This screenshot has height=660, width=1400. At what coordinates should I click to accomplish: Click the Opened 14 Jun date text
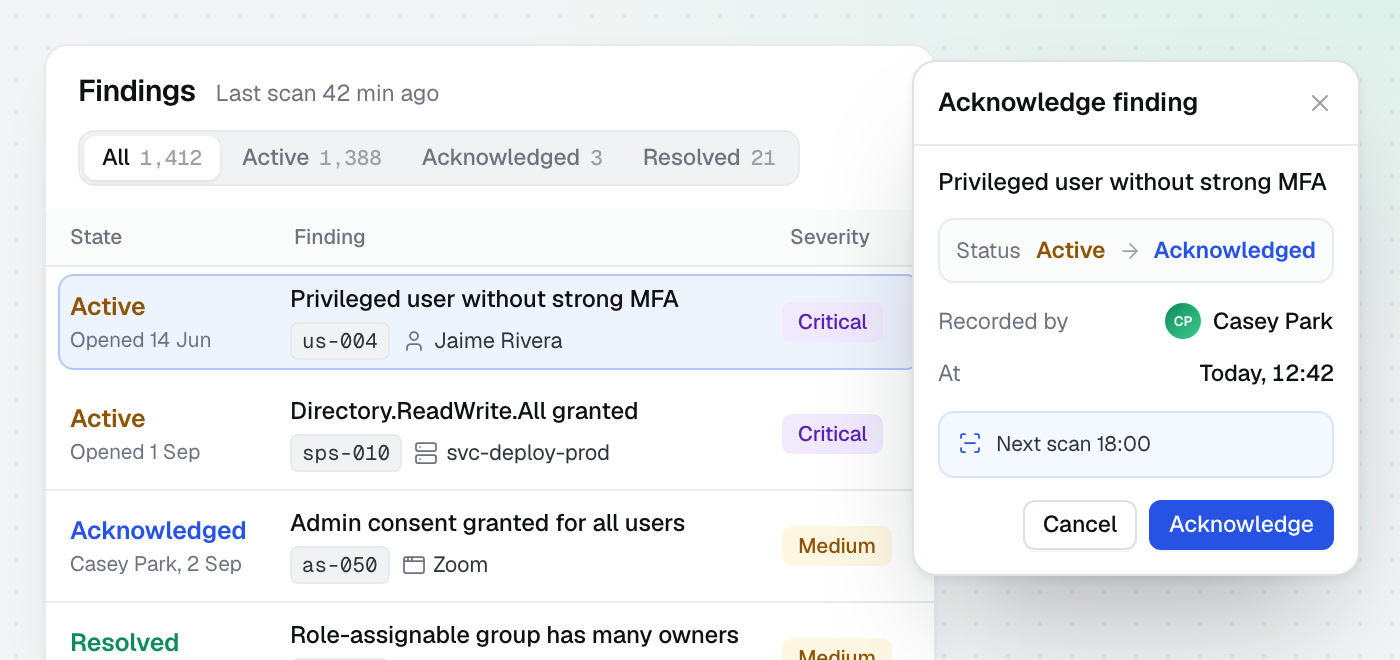pyautogui.click(x=141, y=340)
